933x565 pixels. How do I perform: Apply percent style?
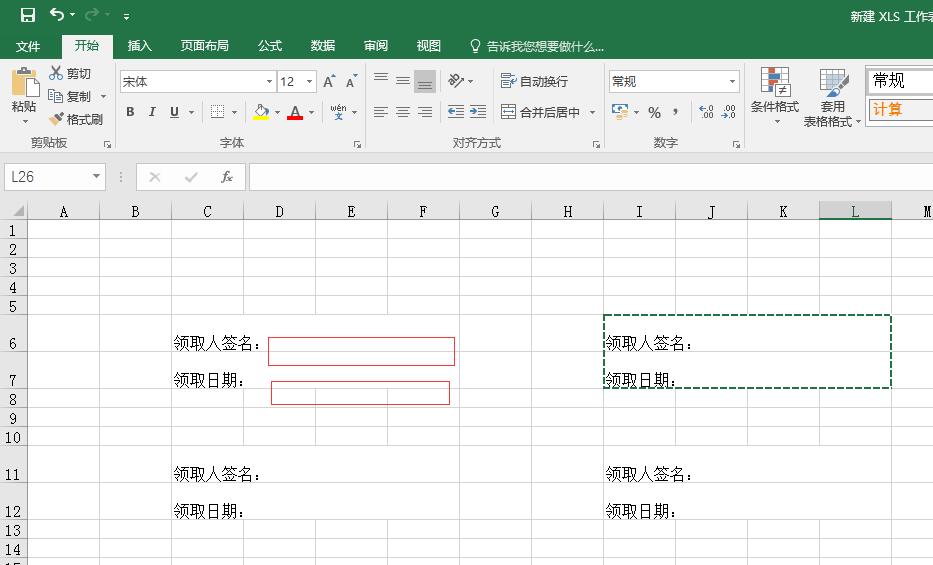[655, 112]
